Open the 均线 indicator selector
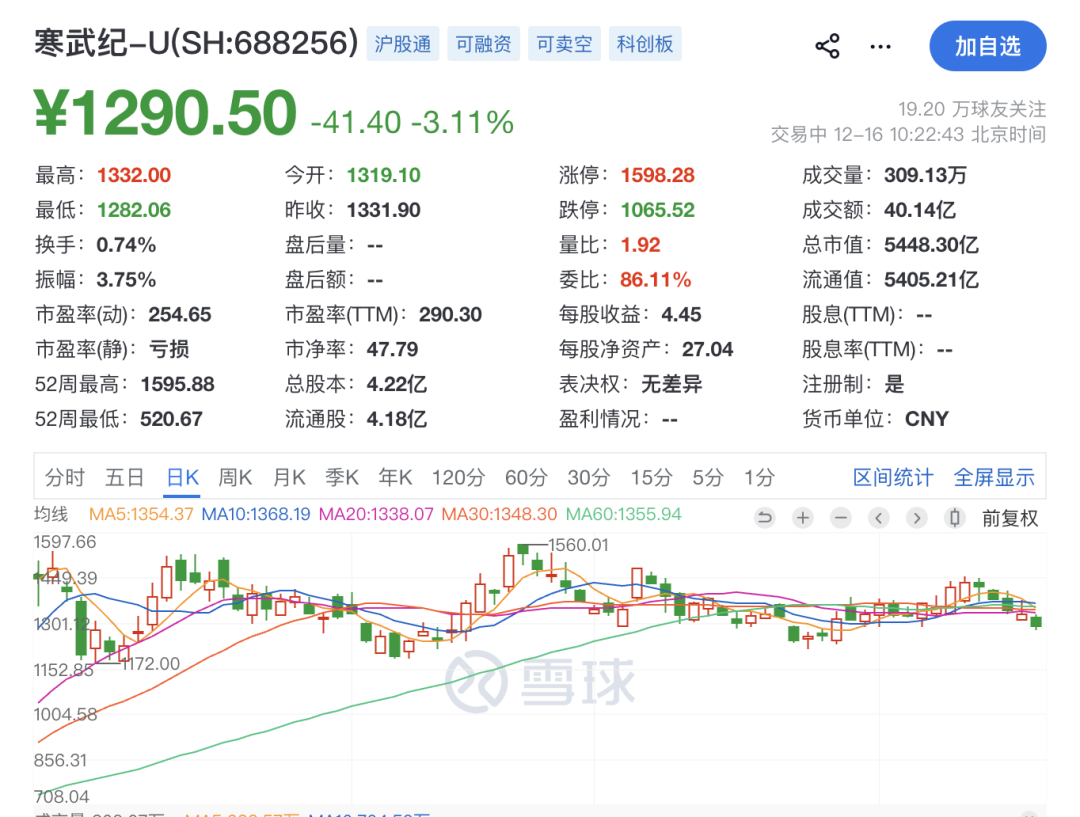The width and height of the screenshot is (1080, 817). pos(51,515)
